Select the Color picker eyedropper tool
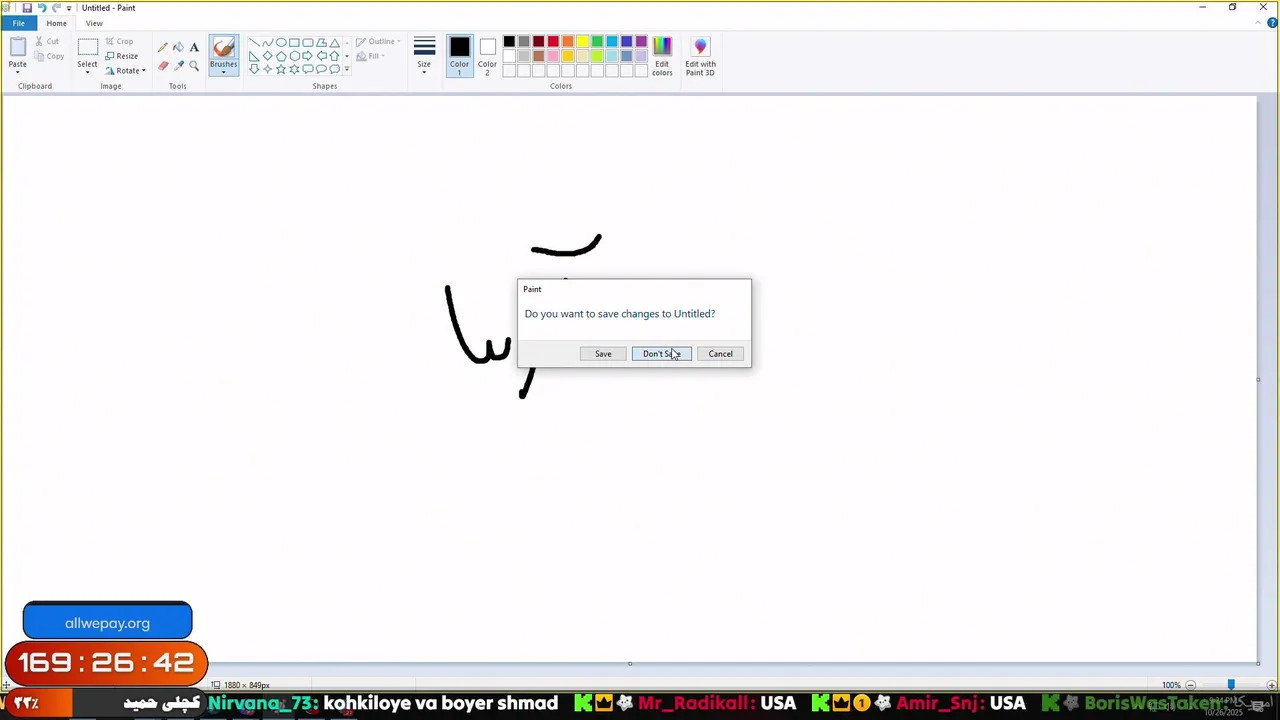1280x720 pixels. [178, 66]
